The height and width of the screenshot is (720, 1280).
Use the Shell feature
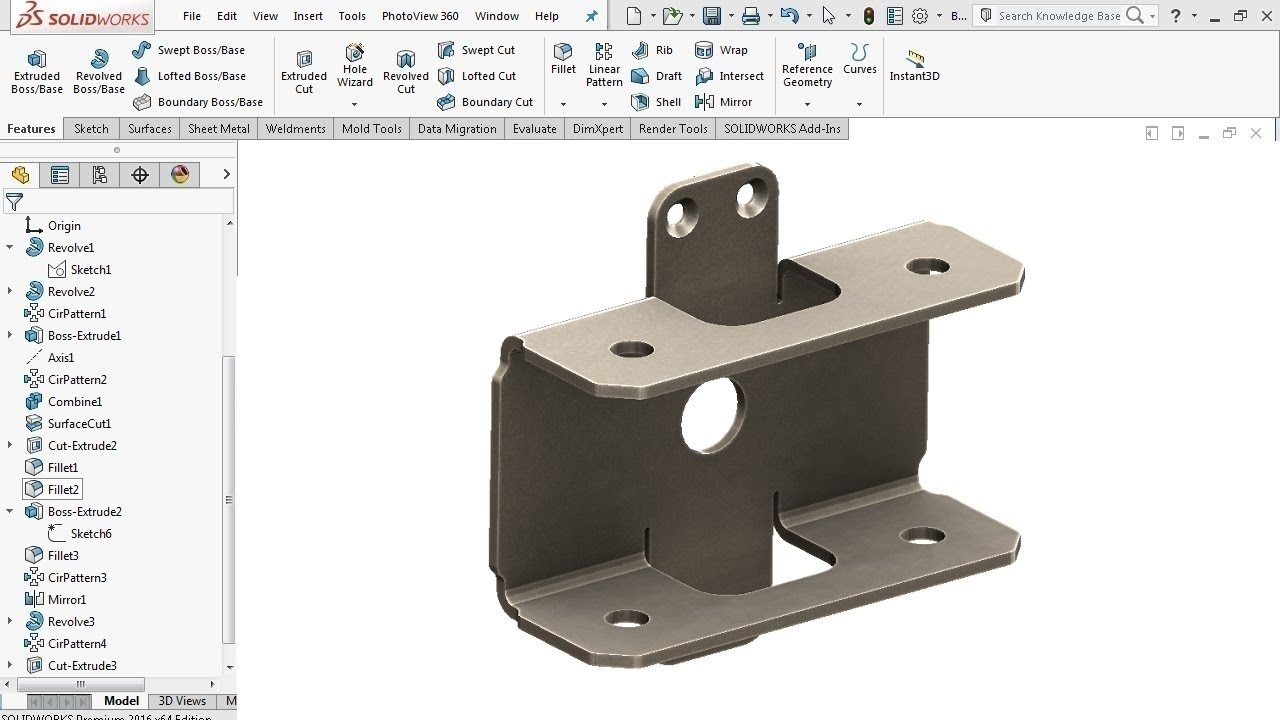coord(657,102)
